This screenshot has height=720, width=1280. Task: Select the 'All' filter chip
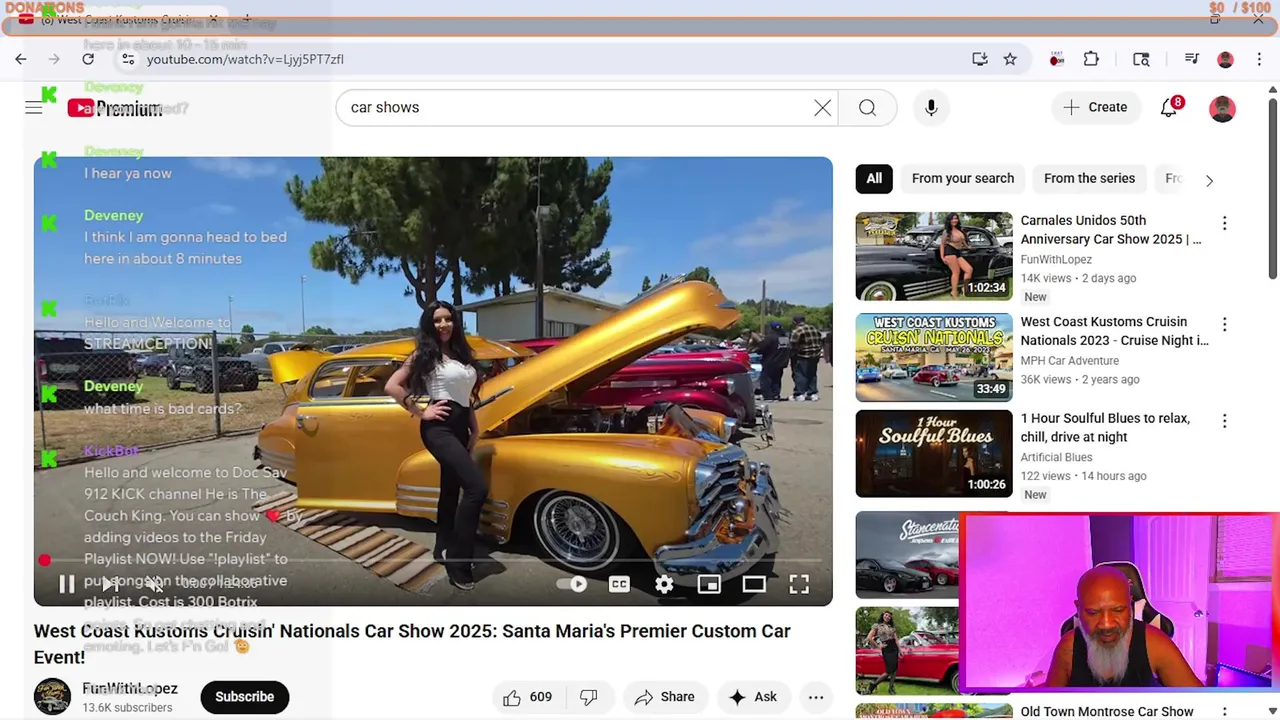tap(874, 178)
